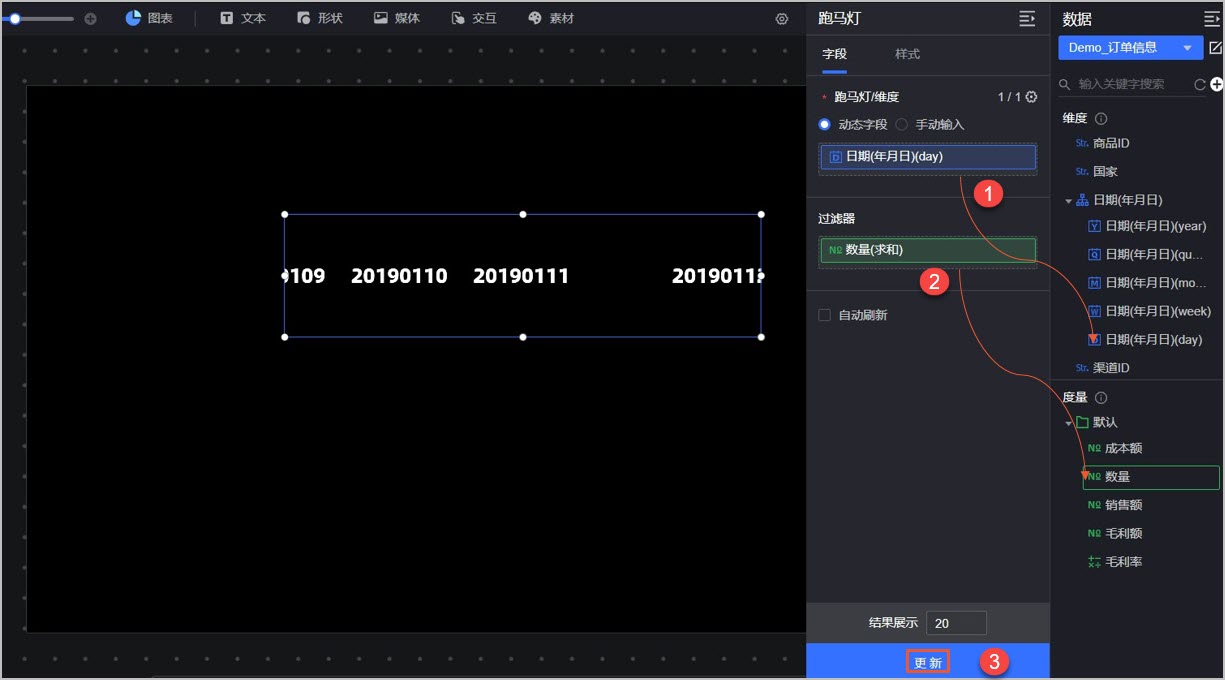1225x680 pixels.
Task: Click the search magnifier icon
Action: click(x=1065, y=85)
